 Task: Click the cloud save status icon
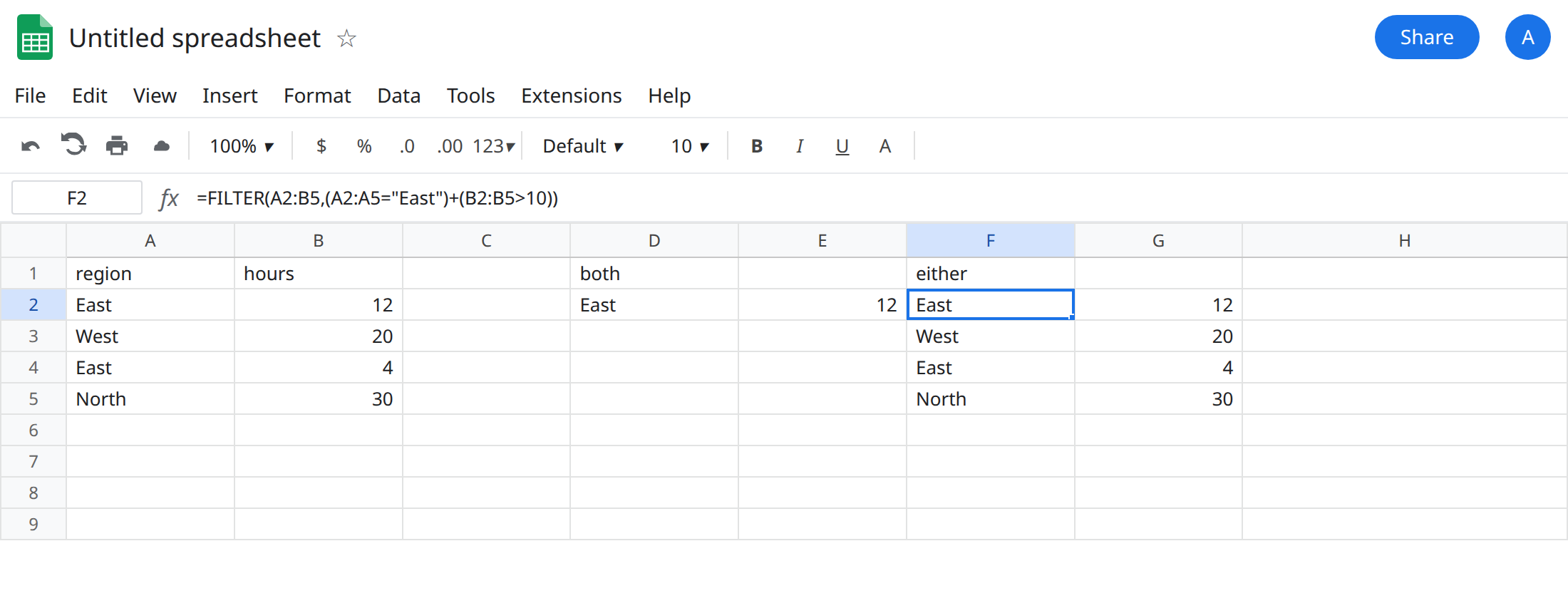tap(162, 146)
